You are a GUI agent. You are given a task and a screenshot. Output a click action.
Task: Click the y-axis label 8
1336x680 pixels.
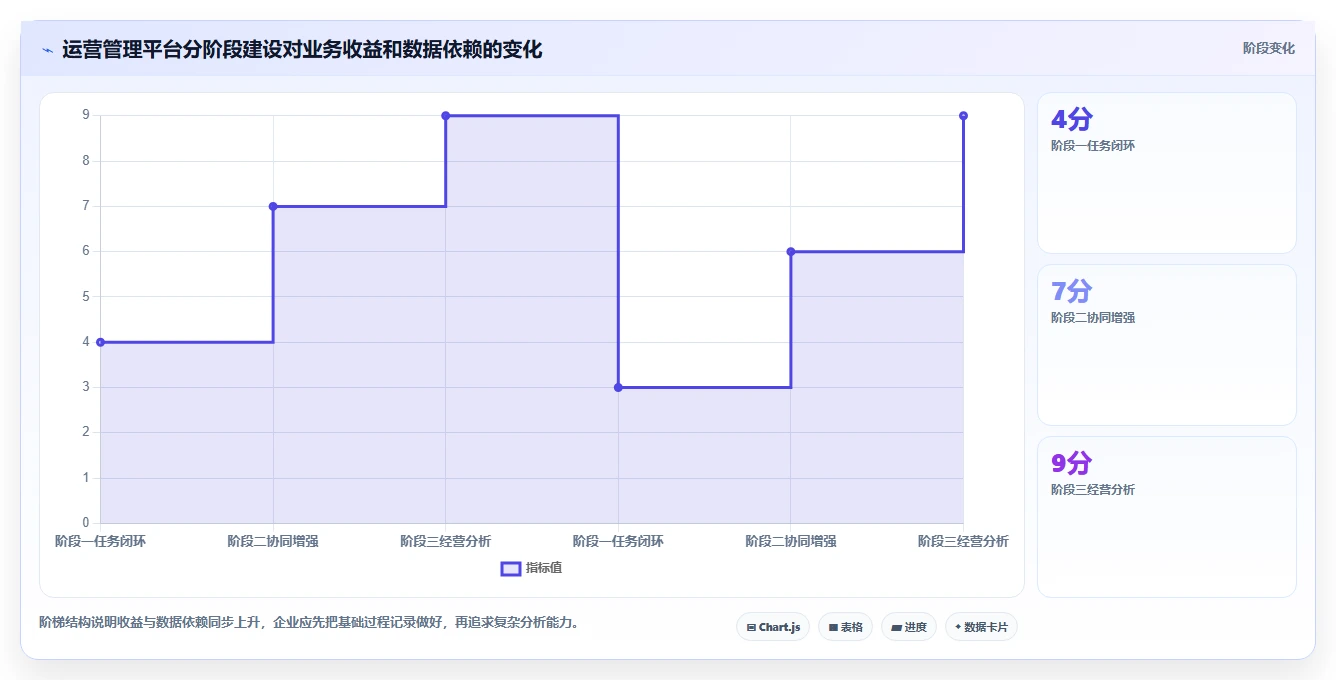[x=86, y=161]
